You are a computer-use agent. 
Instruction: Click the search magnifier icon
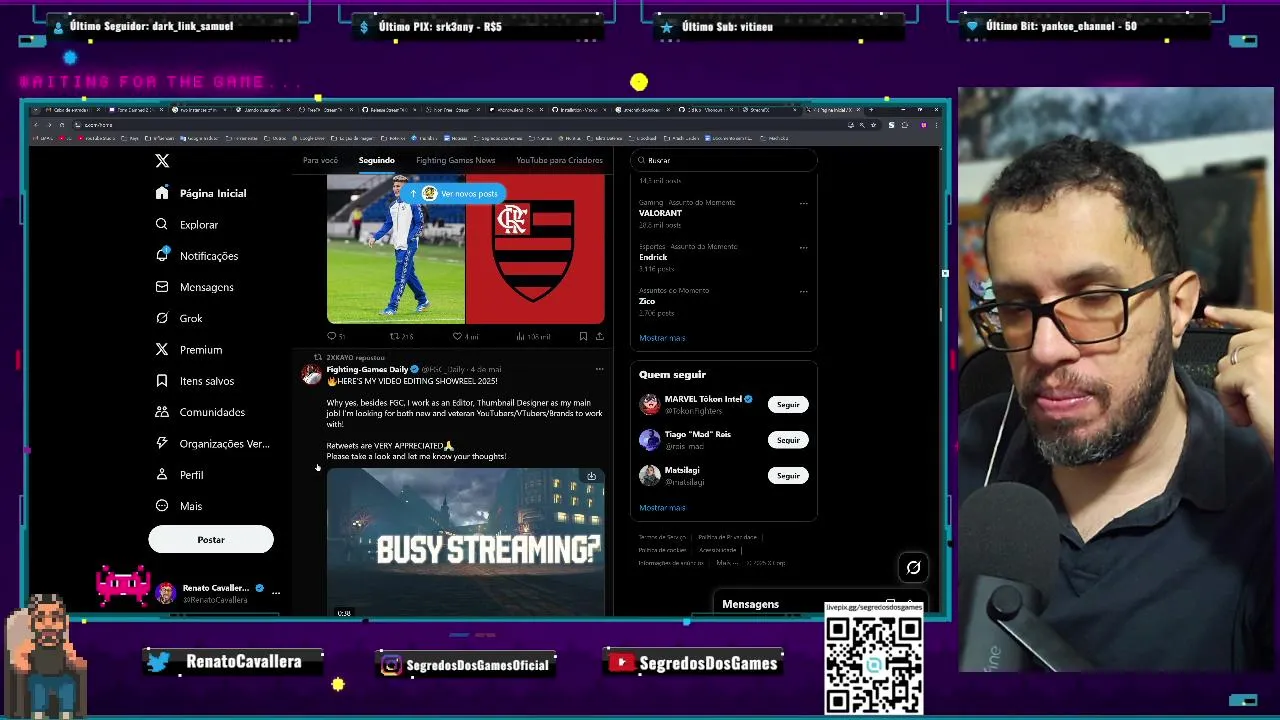coord(641,160)
